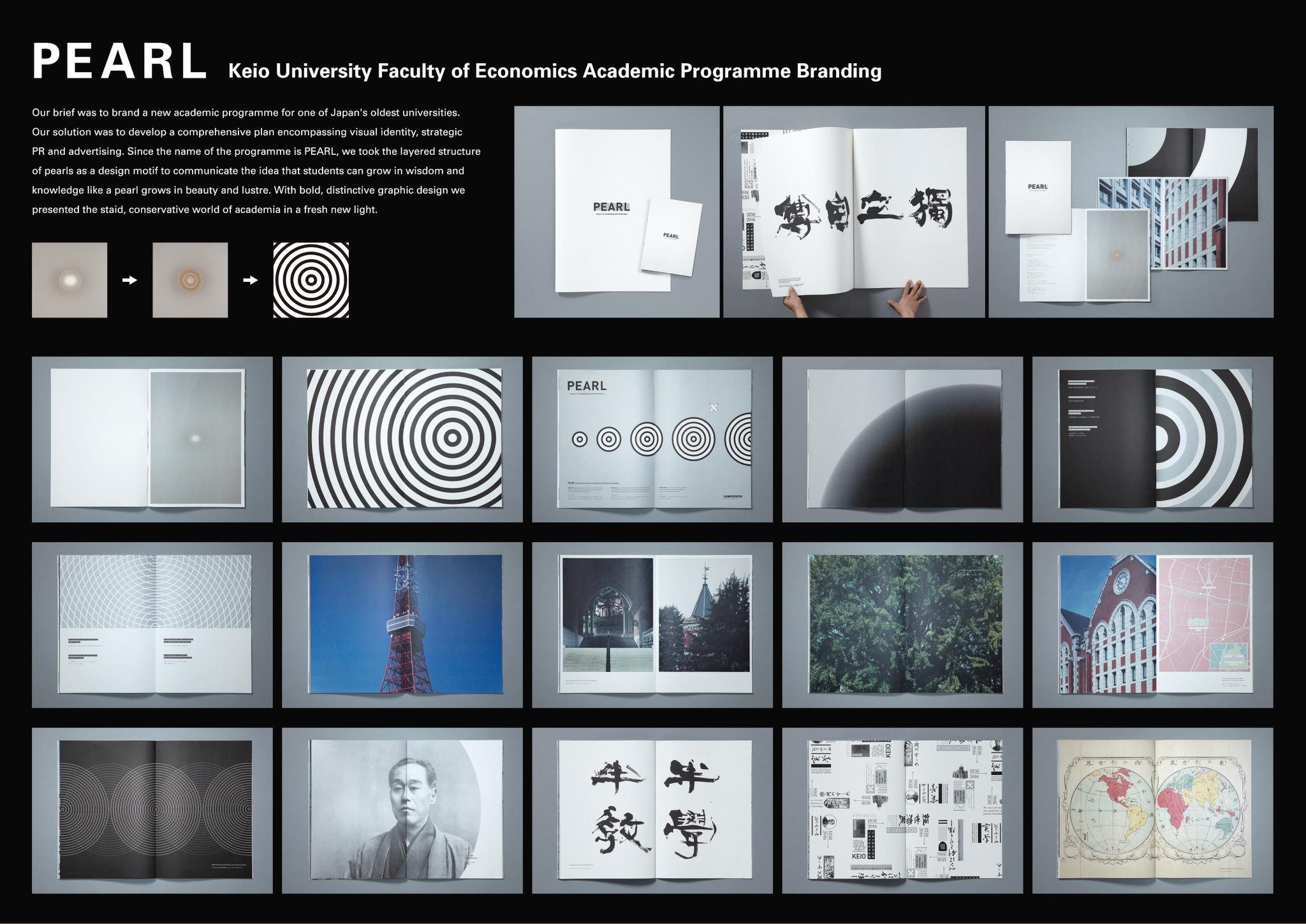Click the large PEARL title
The width and height of the screenshot is (1306, 924).
click(120, 62)
